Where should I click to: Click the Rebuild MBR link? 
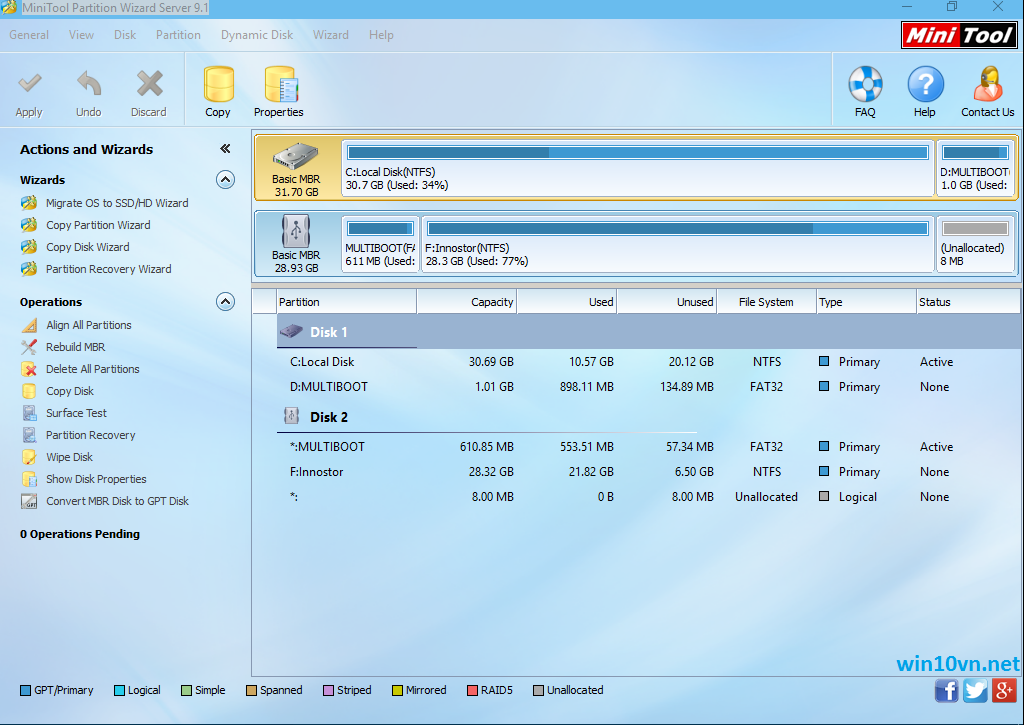(x=76, y=347)
